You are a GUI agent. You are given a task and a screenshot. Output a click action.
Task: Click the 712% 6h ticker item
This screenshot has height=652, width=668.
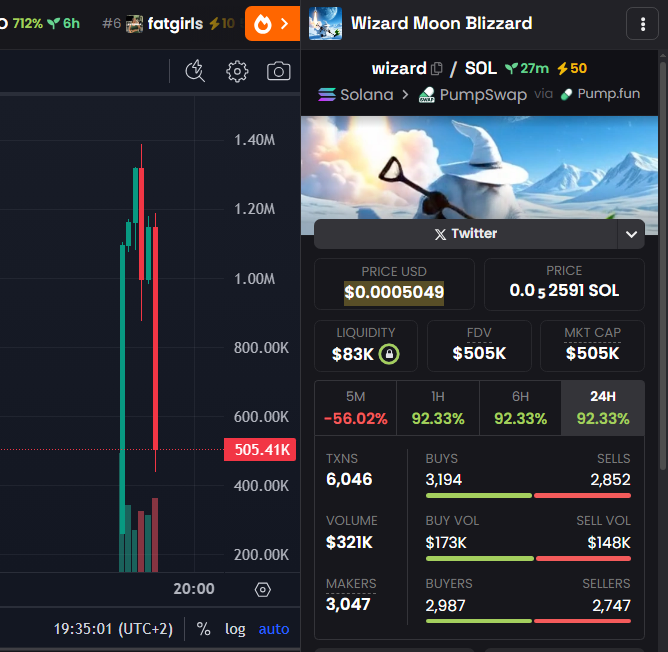click(40, 23)
